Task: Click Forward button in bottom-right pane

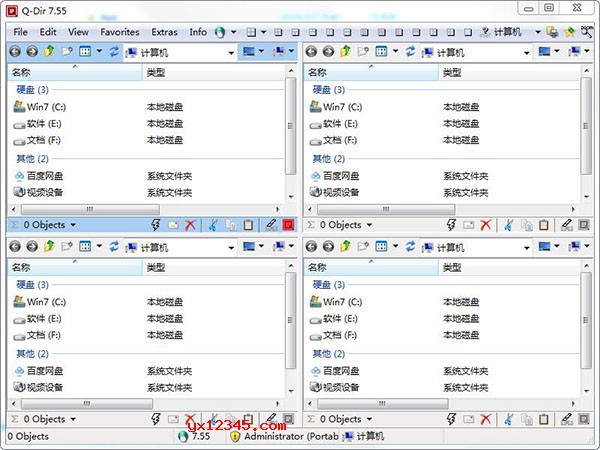Action: pos(328,246)
